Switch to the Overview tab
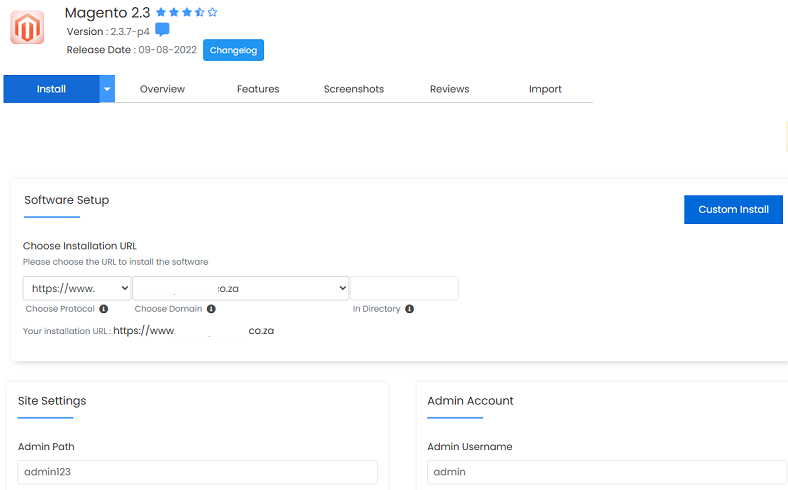788x490 pixels. coord(162,89)
